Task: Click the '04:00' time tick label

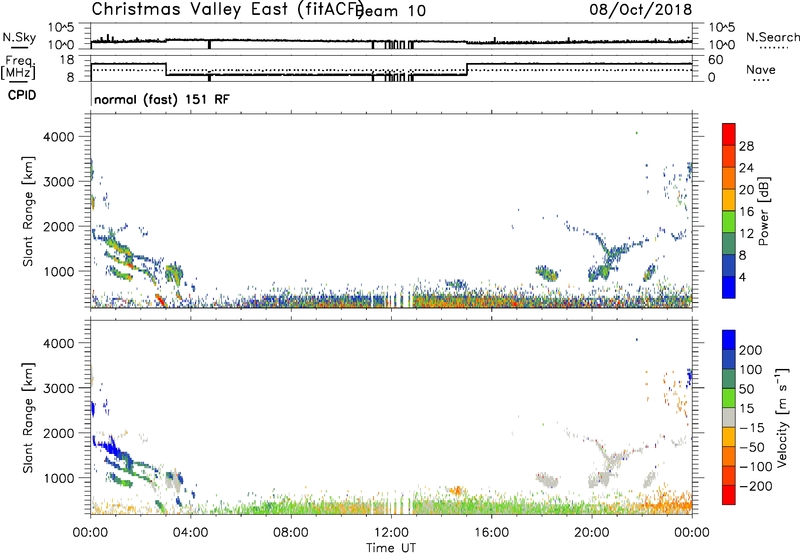Action: (191, 533)
